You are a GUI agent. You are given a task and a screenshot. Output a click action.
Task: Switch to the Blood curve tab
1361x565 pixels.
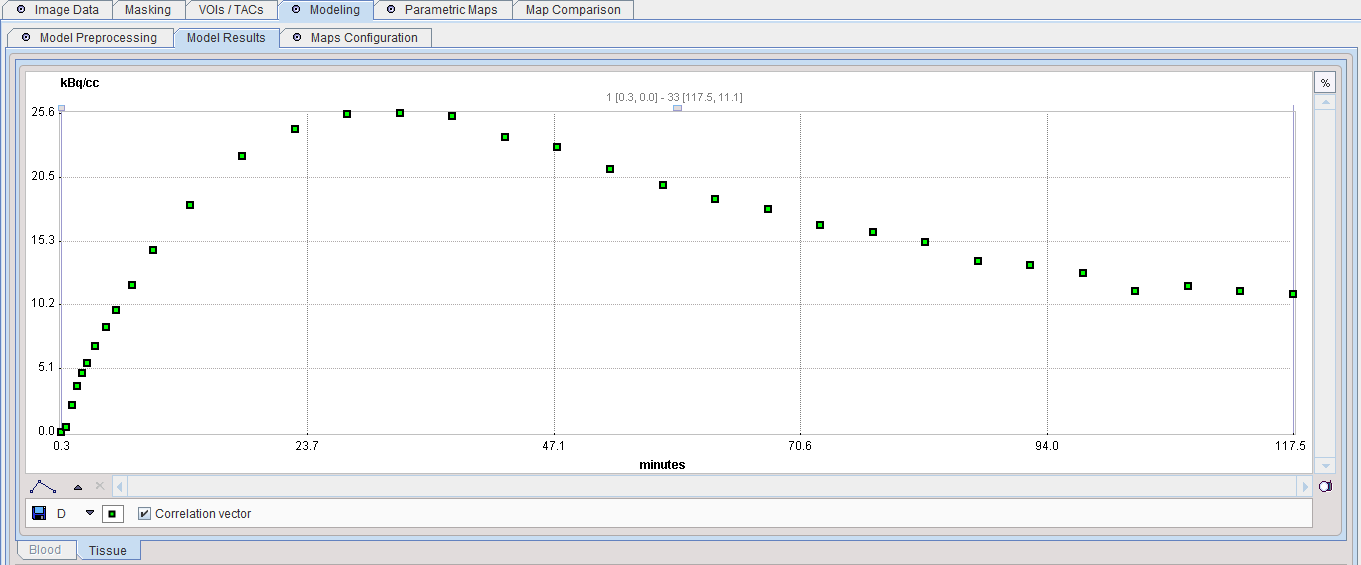coord(45,550)
